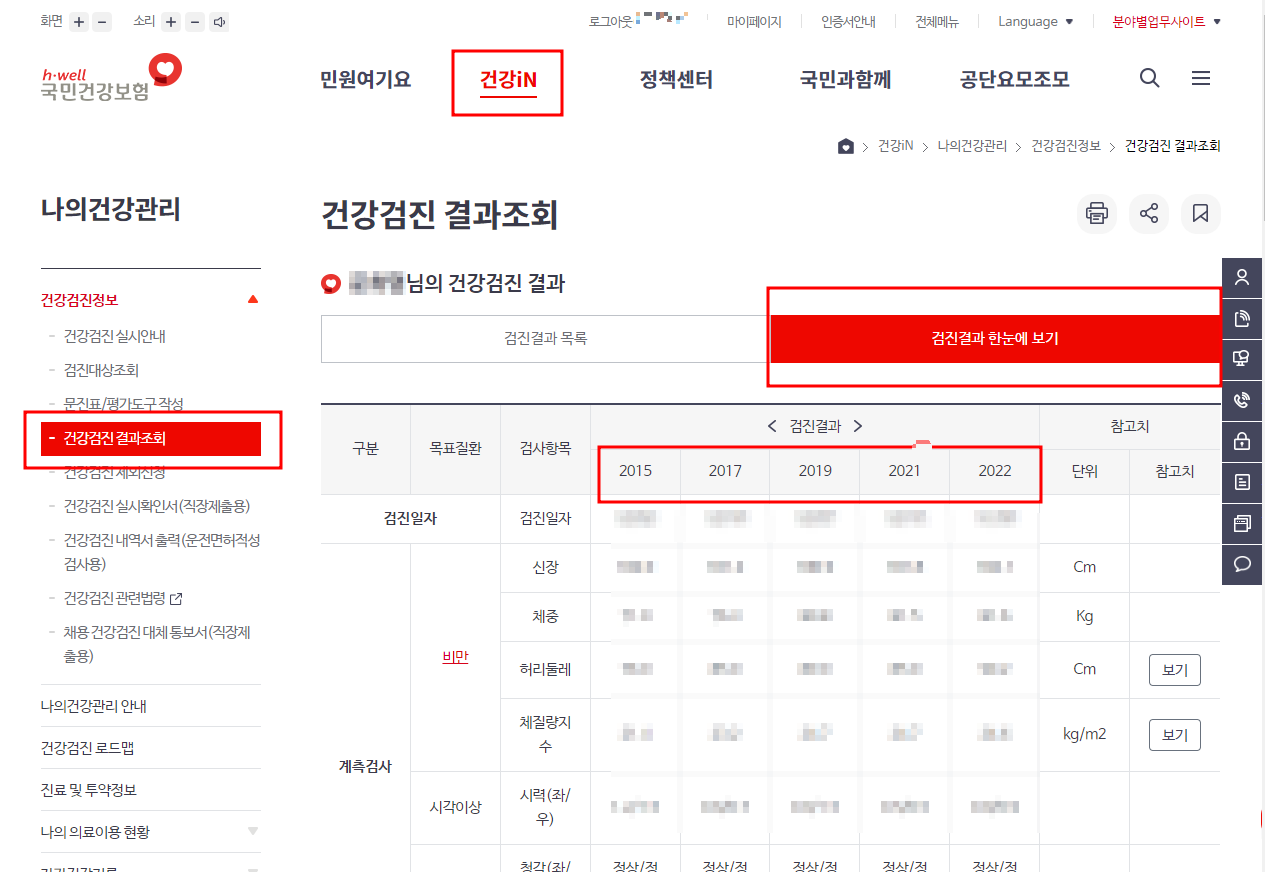The width and height of the screenshot is (1265, 872).
Task: Click 보기 button in 체질량지수 row
Action: pyautogui.click(x=1175, y=735)
